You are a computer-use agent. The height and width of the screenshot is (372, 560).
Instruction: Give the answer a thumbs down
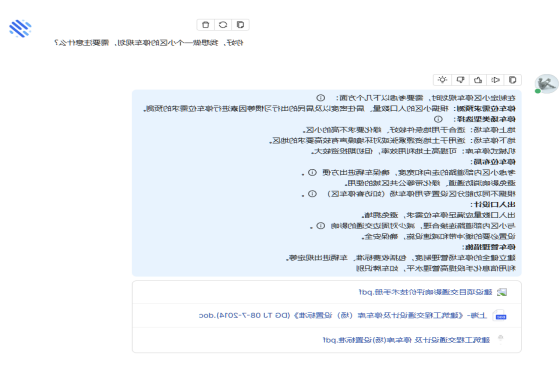click(x=460, y=80)
